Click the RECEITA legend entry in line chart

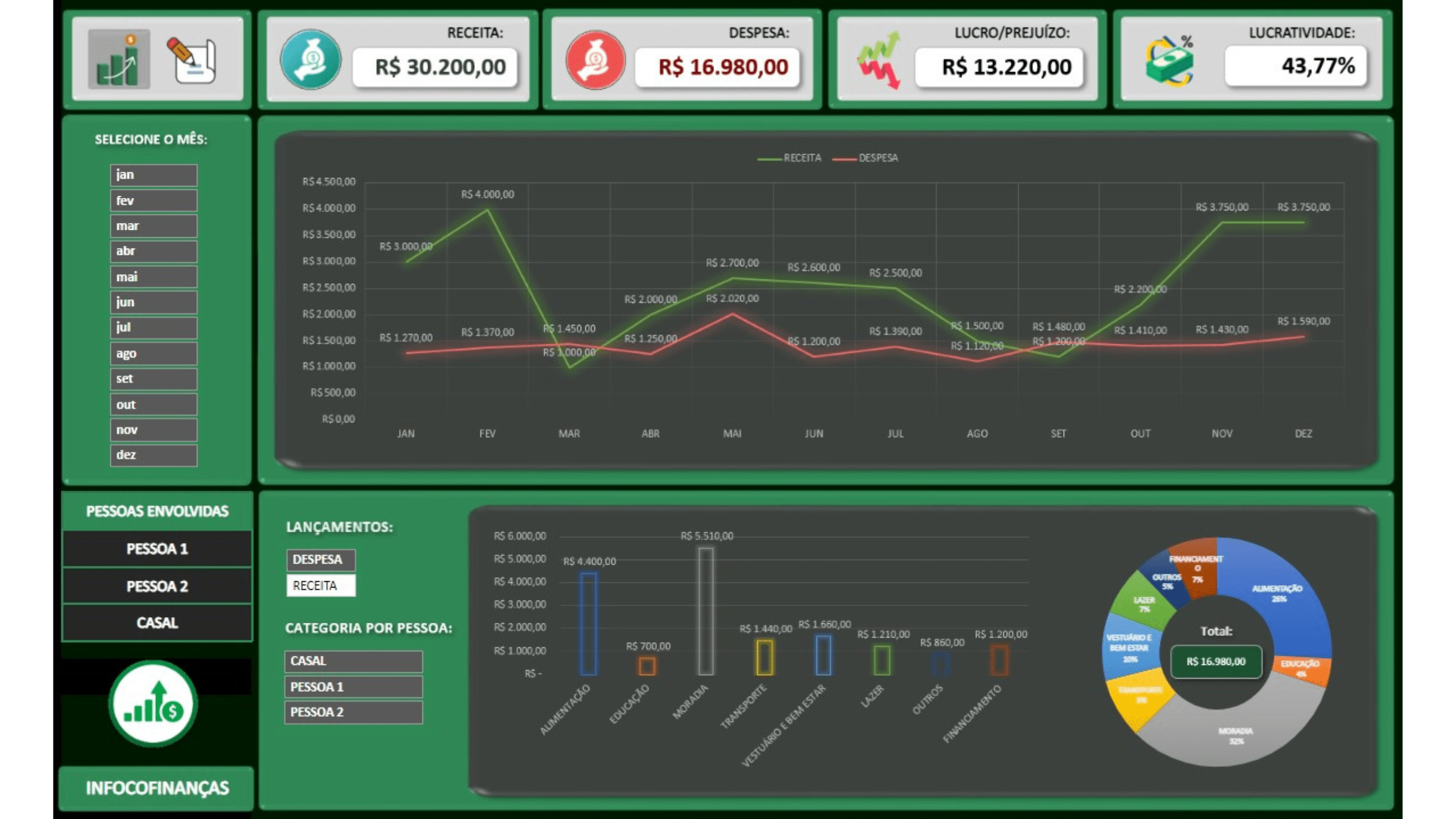coord(789,158)
